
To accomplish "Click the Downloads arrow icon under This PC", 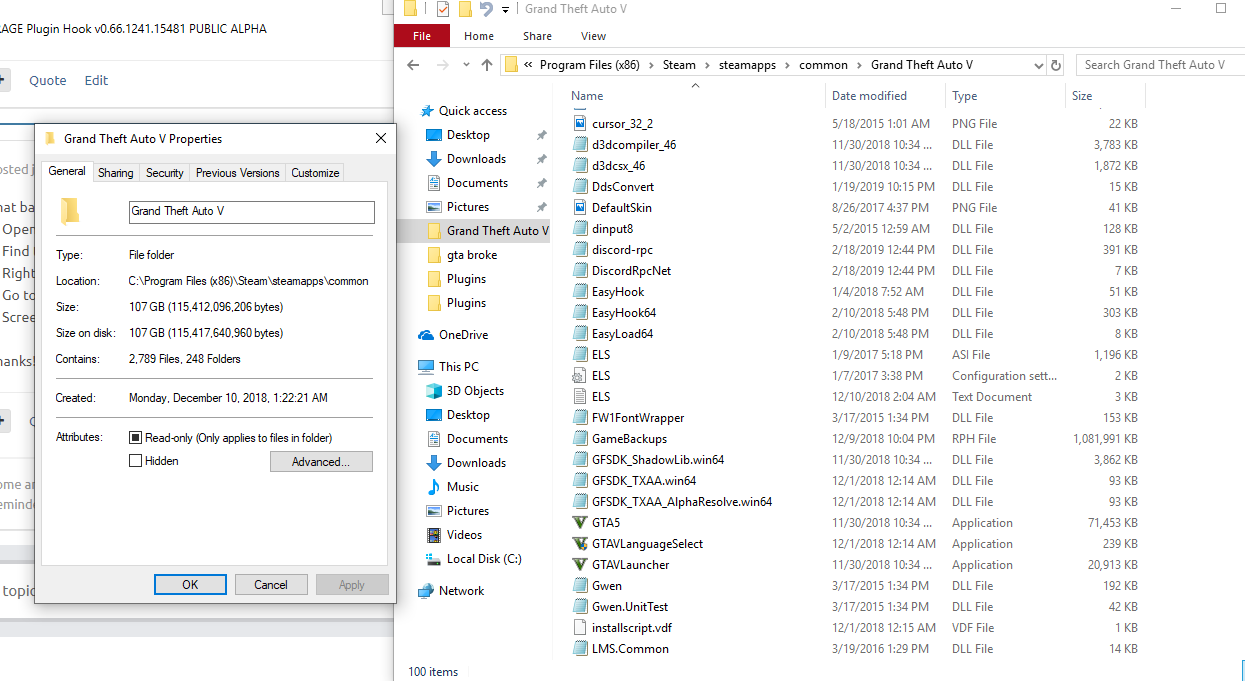I will tap(434, 463).
